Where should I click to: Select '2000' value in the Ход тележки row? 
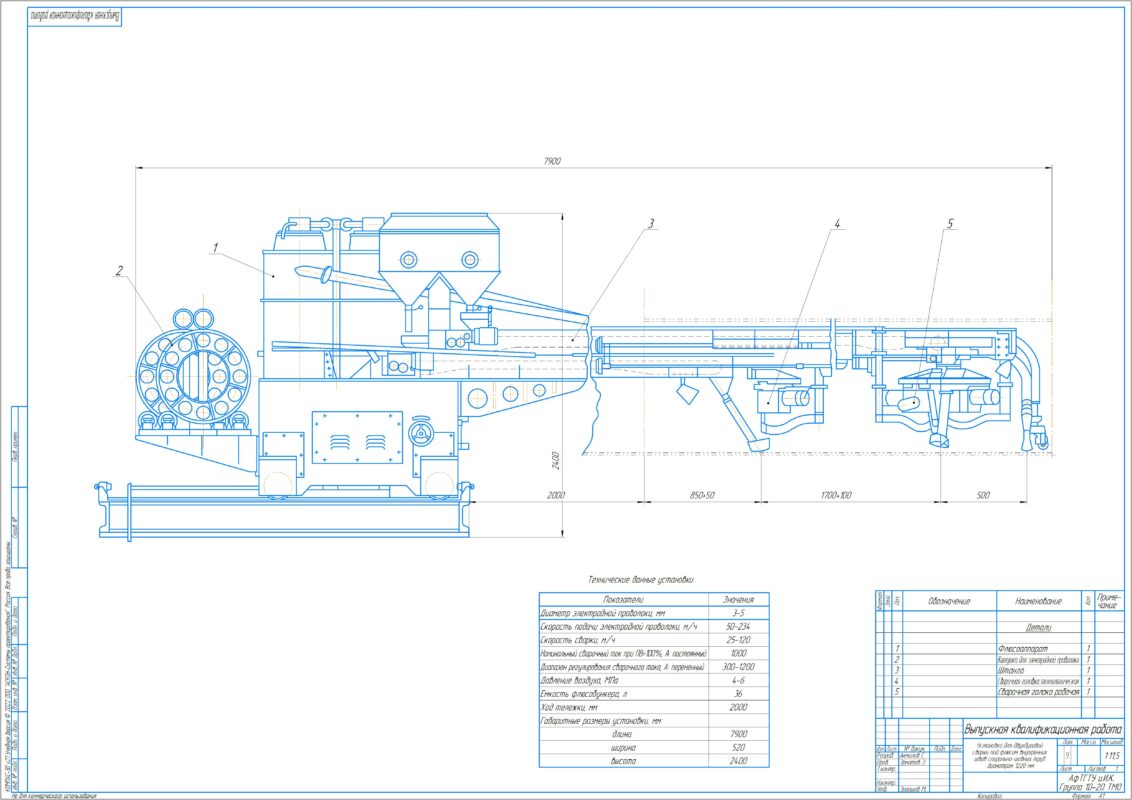[x=738, y=708]
